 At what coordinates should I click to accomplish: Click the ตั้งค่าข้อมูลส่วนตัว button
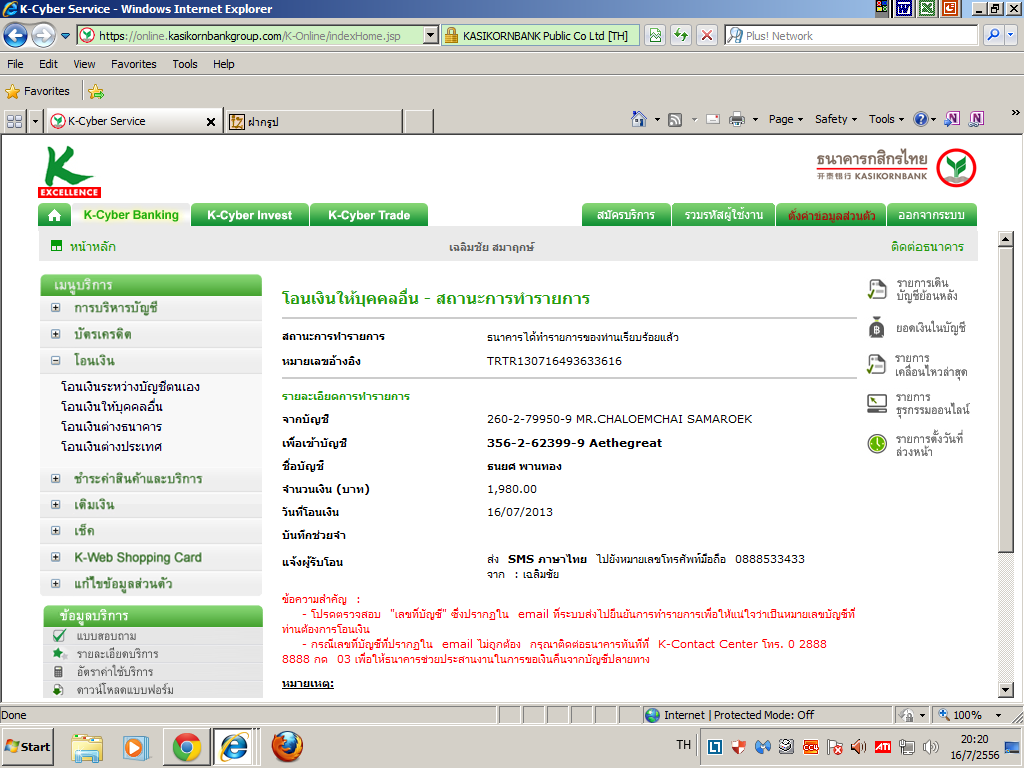click(831, 215)
